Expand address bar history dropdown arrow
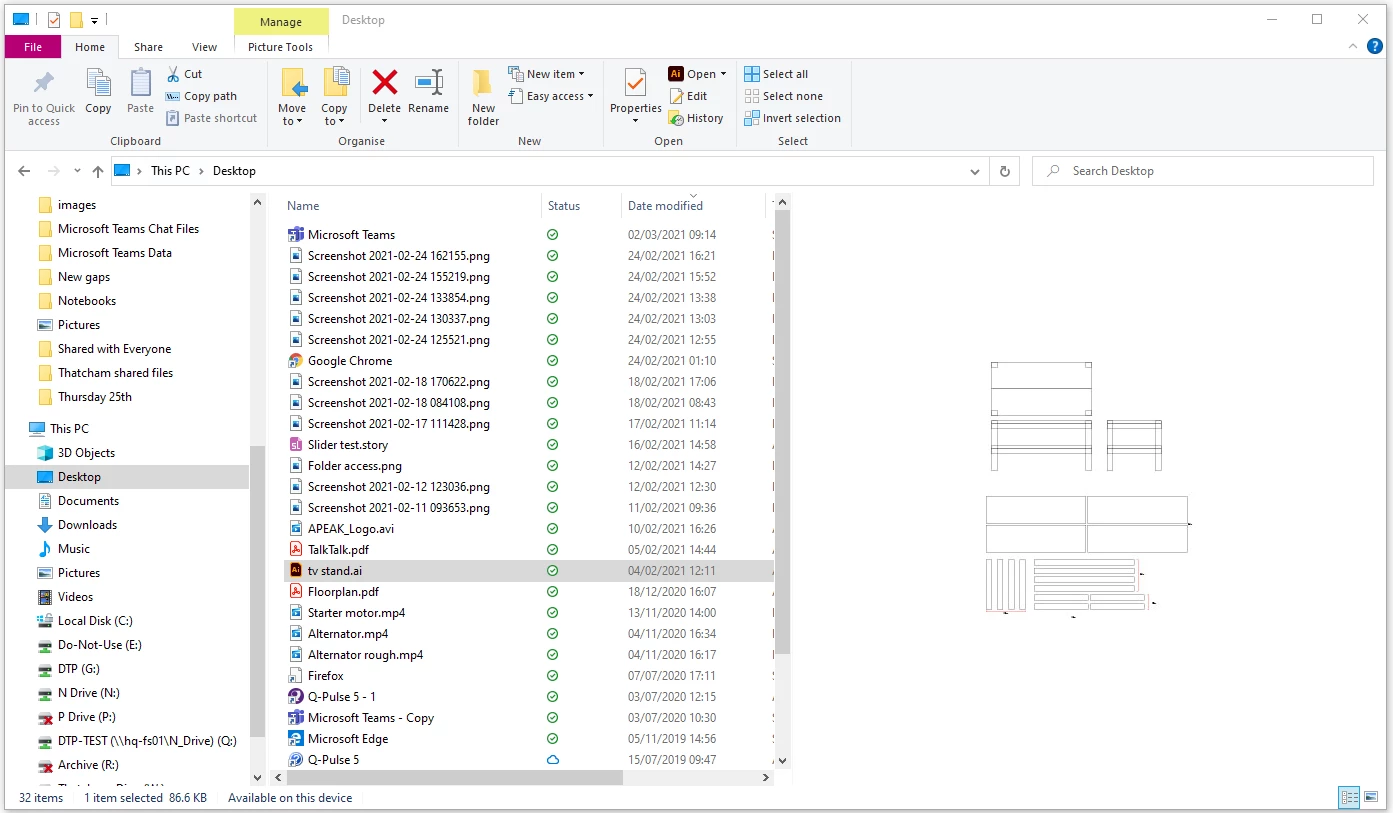 tap(976, 171)
